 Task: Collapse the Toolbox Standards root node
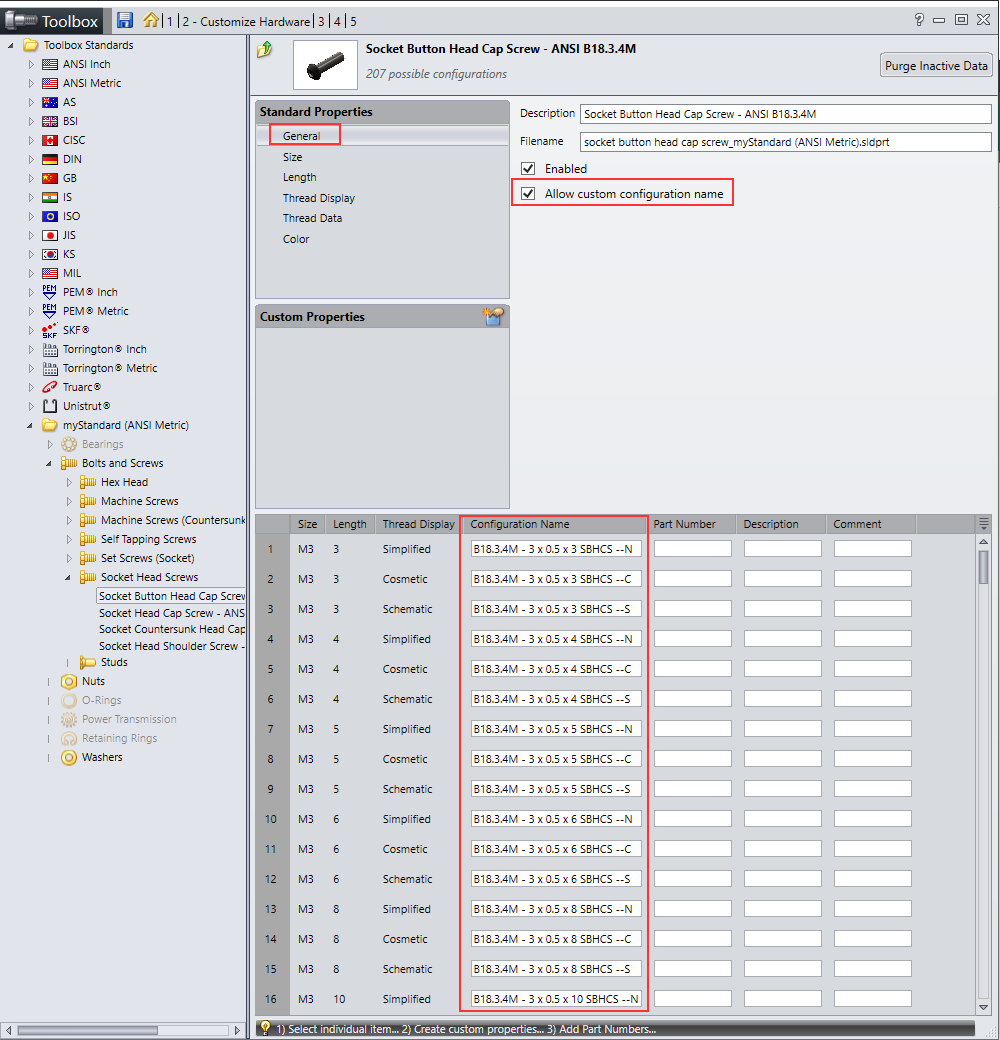point(11,46)
